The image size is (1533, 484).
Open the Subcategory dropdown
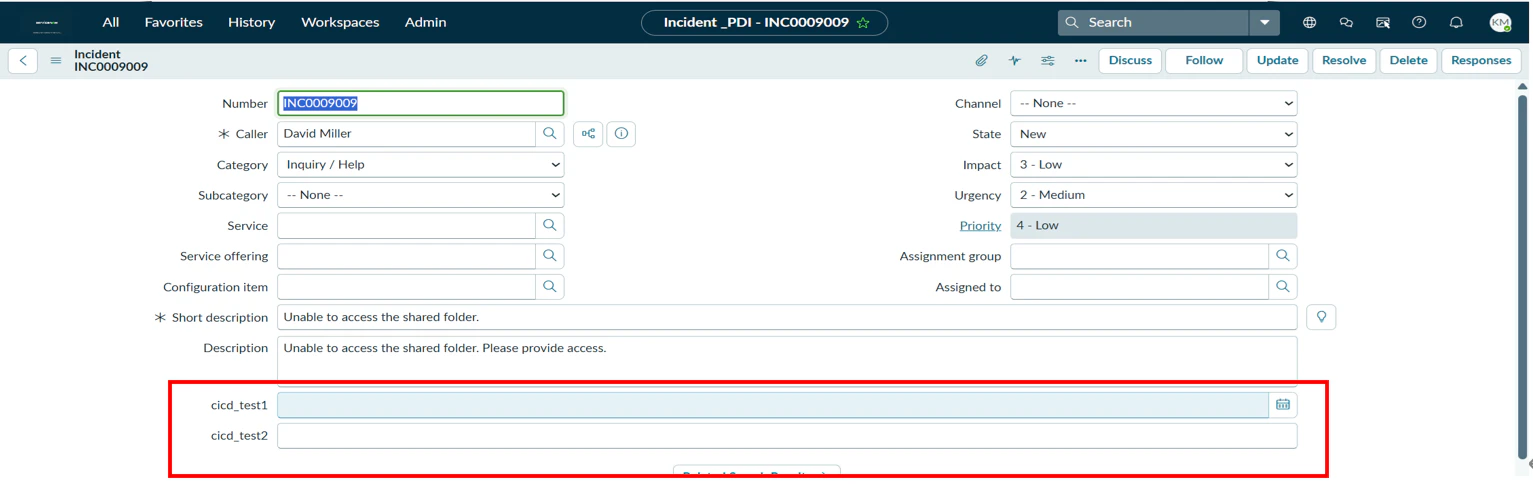coord(421,195)
